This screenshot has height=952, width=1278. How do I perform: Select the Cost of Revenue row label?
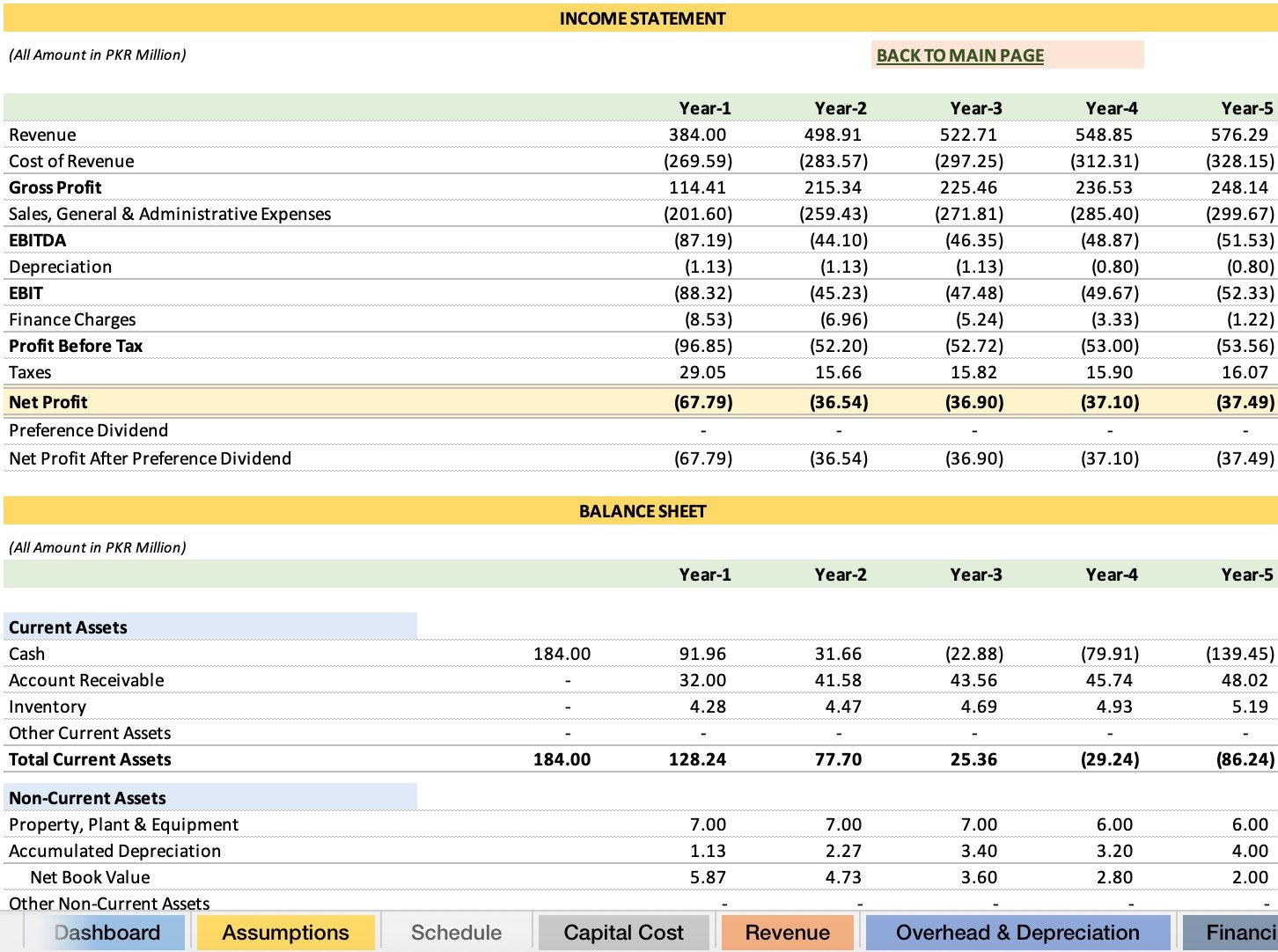tap(71, 161)
